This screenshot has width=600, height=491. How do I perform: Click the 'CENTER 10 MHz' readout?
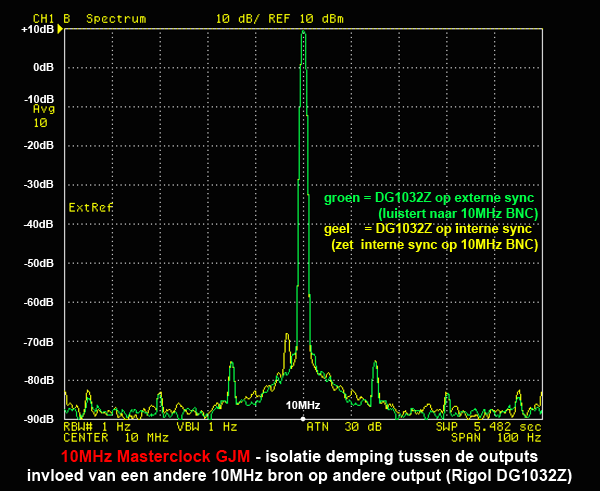click(116, 437)
